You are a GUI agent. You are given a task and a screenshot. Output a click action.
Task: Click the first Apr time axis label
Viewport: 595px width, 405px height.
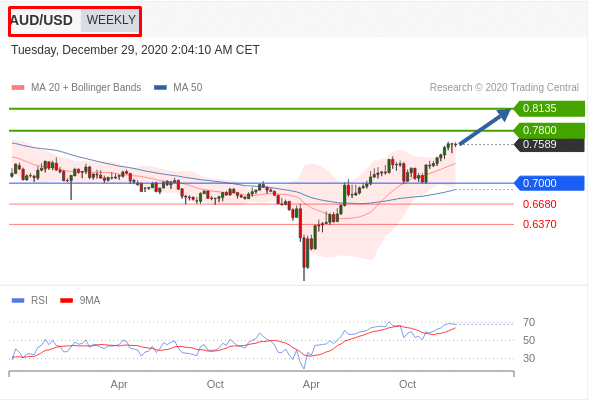(119, 385)
